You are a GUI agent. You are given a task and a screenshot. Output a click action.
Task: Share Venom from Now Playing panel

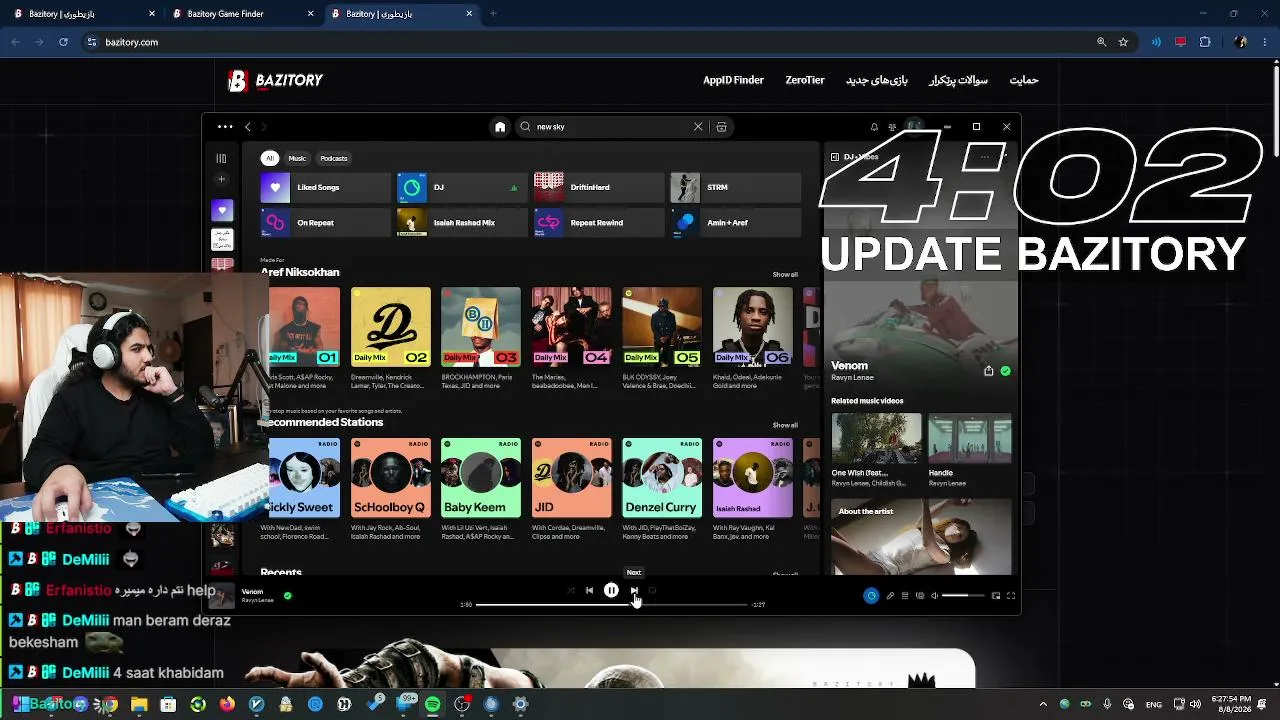(989, 371)
